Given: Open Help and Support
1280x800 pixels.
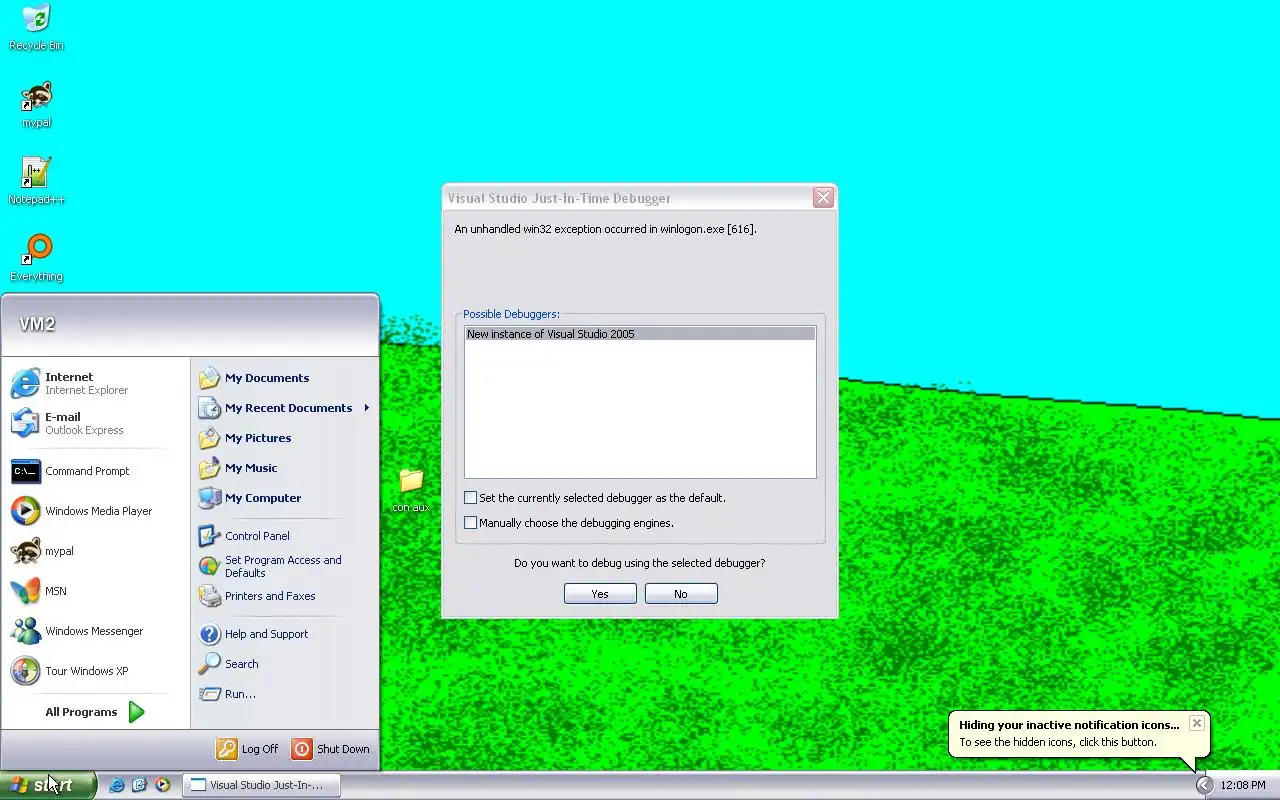Looking at the screenshot, I should click(x=284, y=634).
